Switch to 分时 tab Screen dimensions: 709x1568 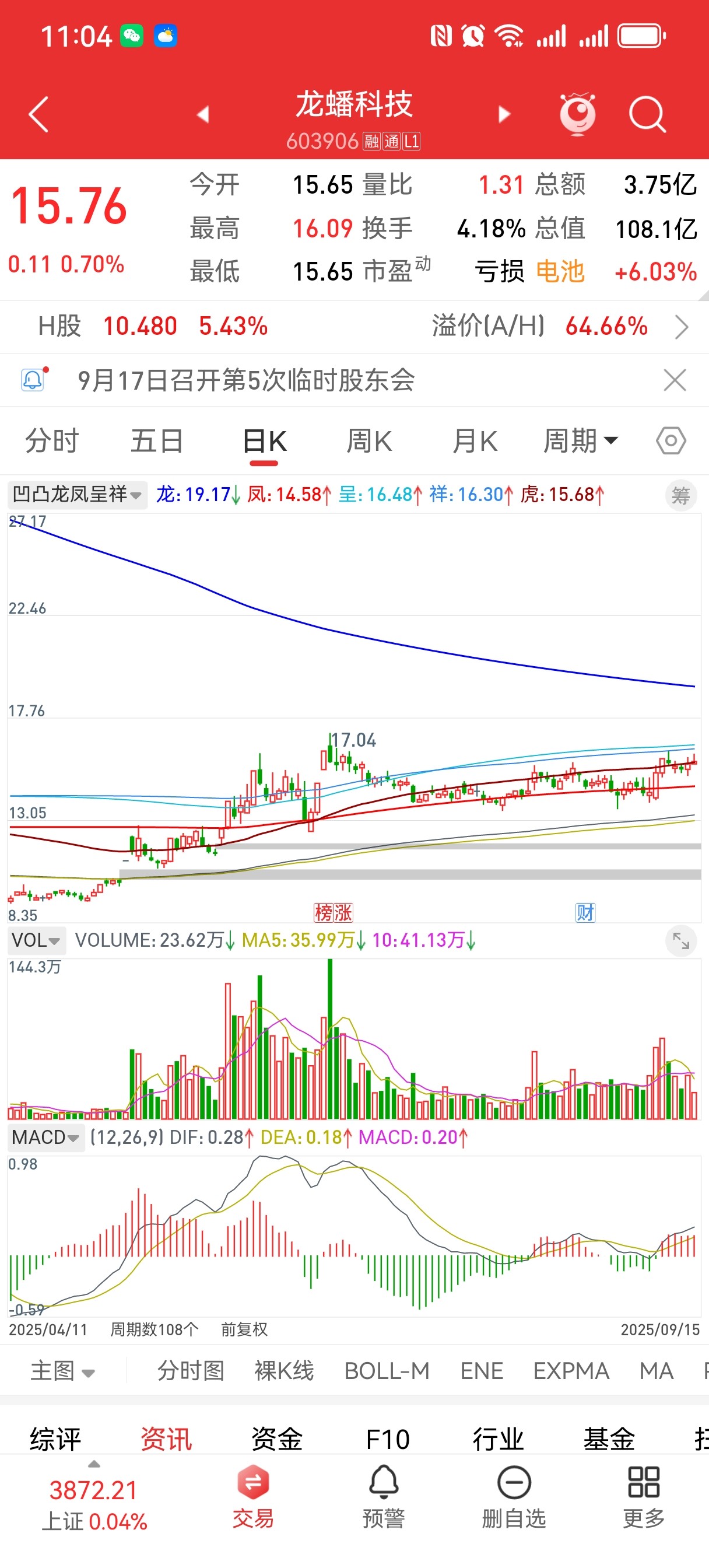point(52,440)
